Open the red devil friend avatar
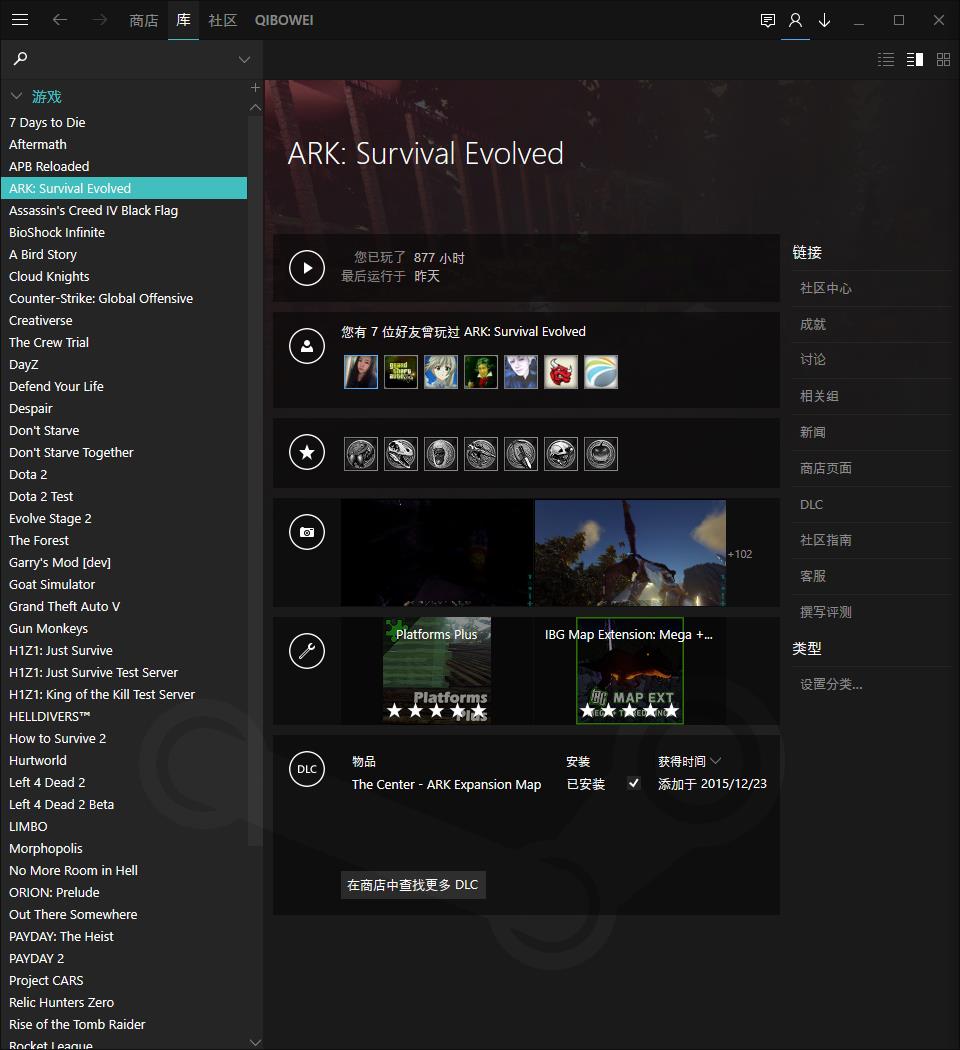Image resolution: width=960 pixels, height=1050 pixels. click(x=561, y=372)
